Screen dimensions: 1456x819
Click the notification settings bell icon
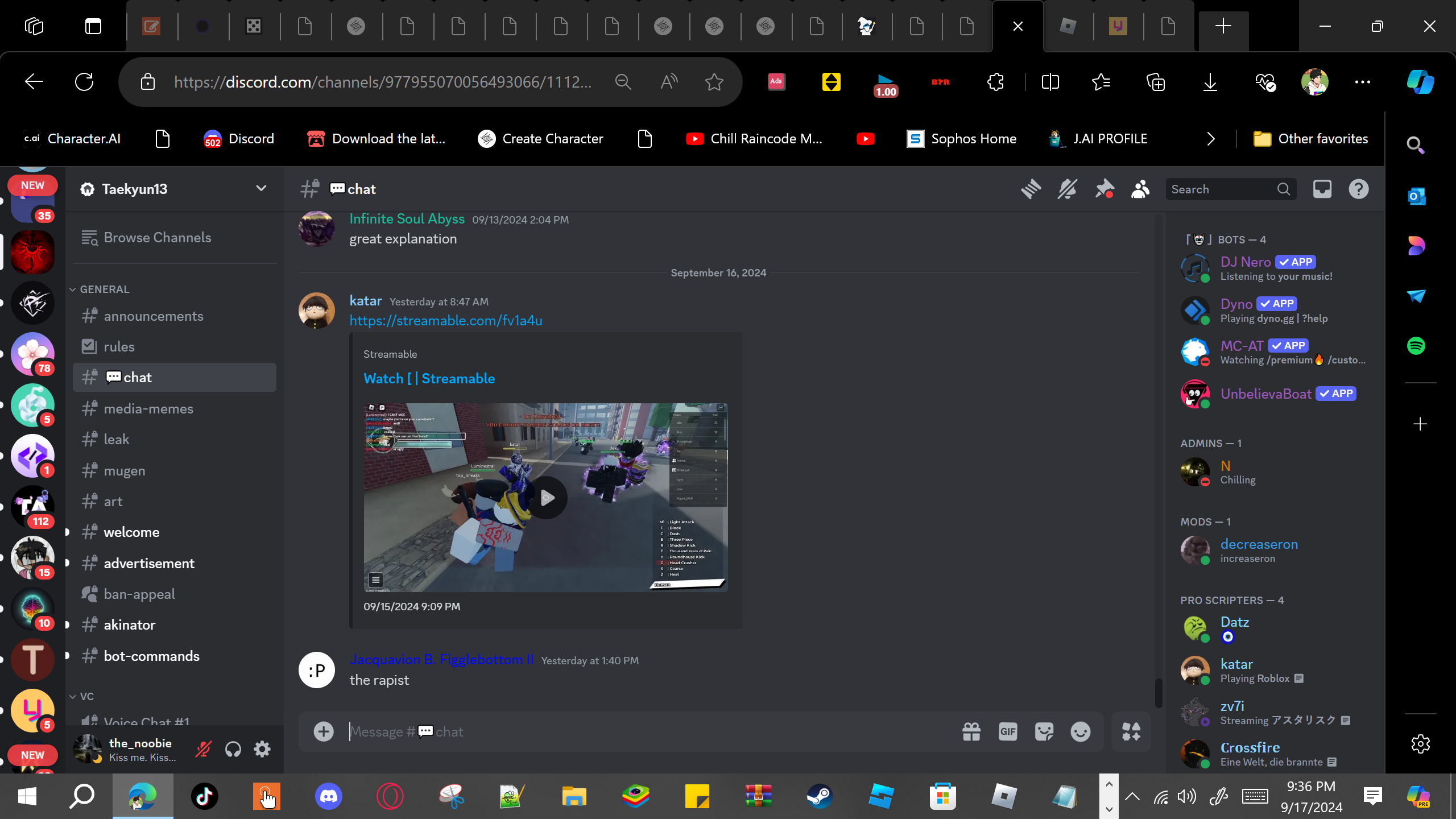[x=1067, y=189]
